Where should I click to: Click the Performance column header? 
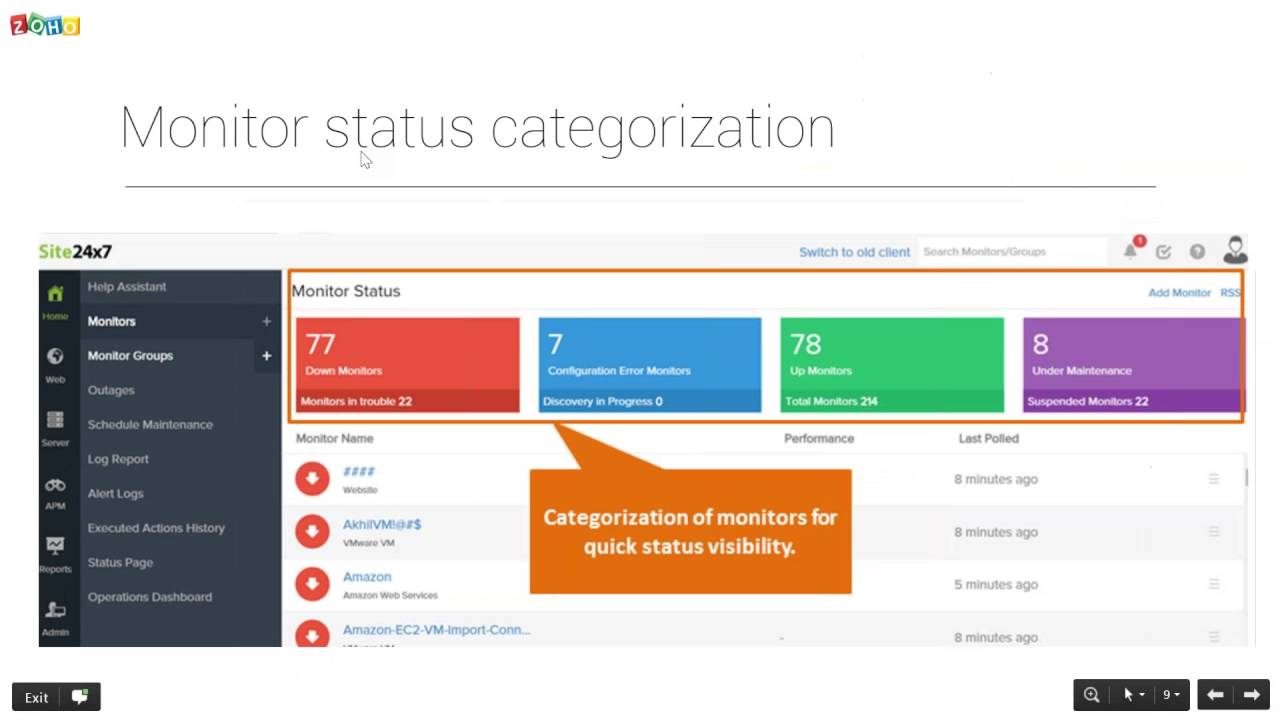click(819, 439)
